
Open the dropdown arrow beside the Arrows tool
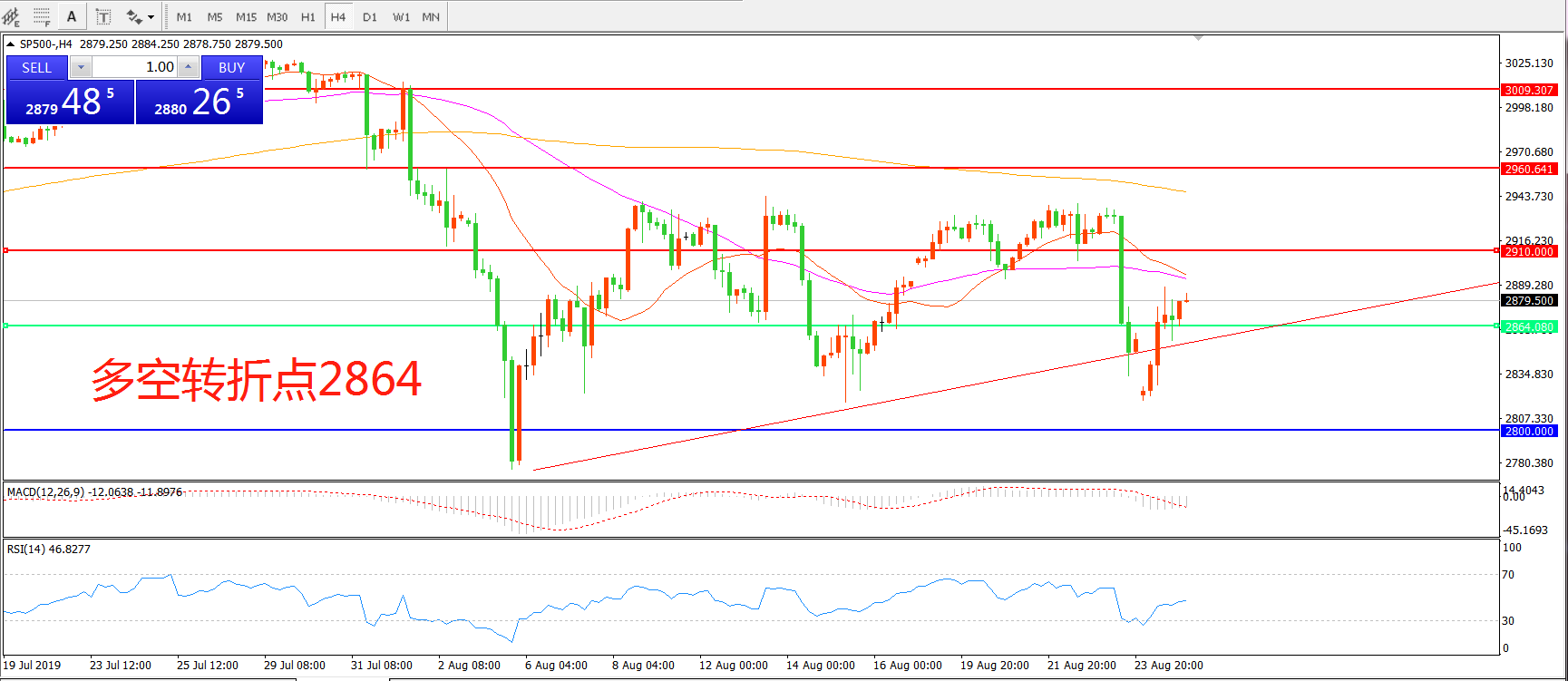click(x=151, y=16)
